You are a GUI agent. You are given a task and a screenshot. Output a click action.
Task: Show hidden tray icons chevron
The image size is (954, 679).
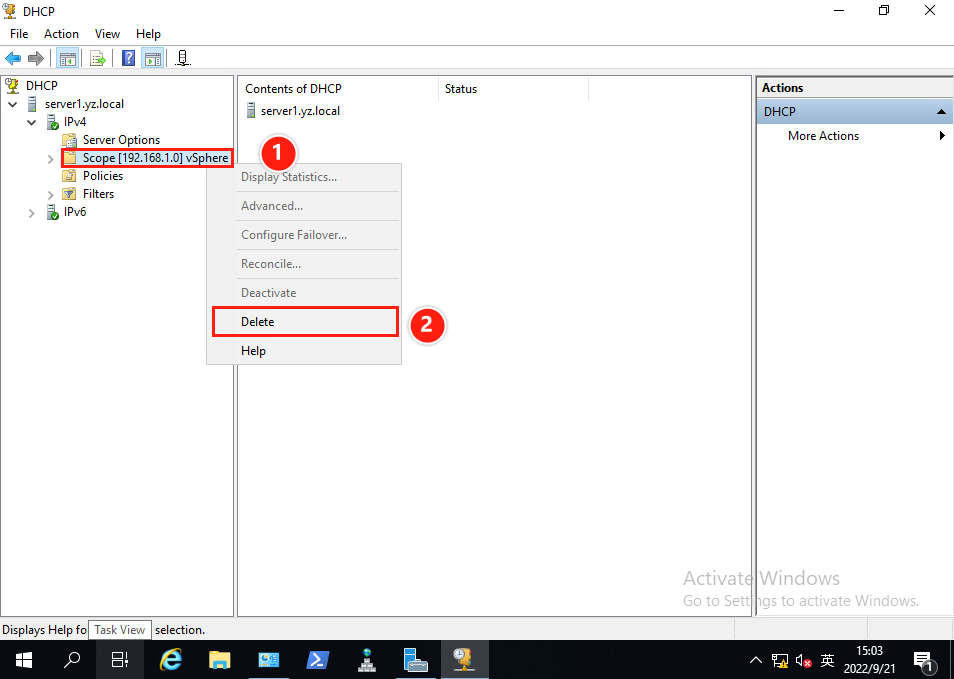(x=756, y=661)
